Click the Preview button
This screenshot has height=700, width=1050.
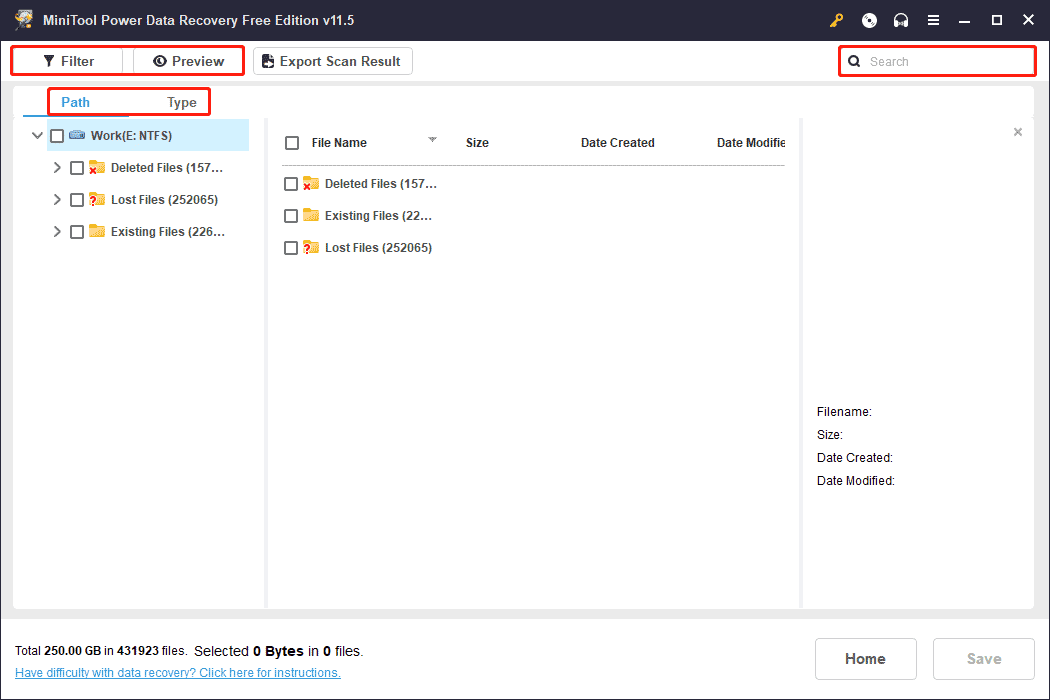click(188, 61)
